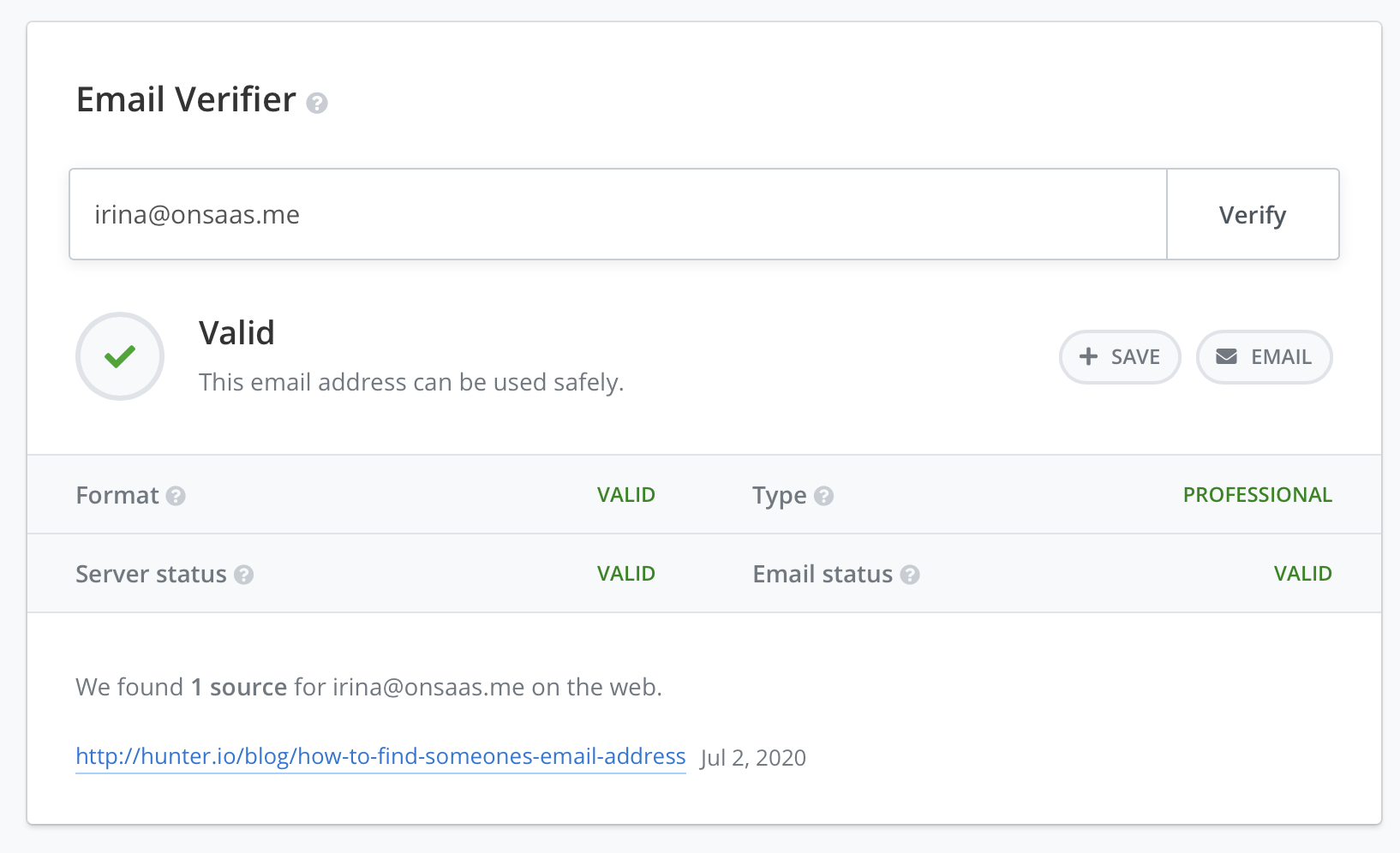Click the help icon beside Type

(x=824, y=496)
